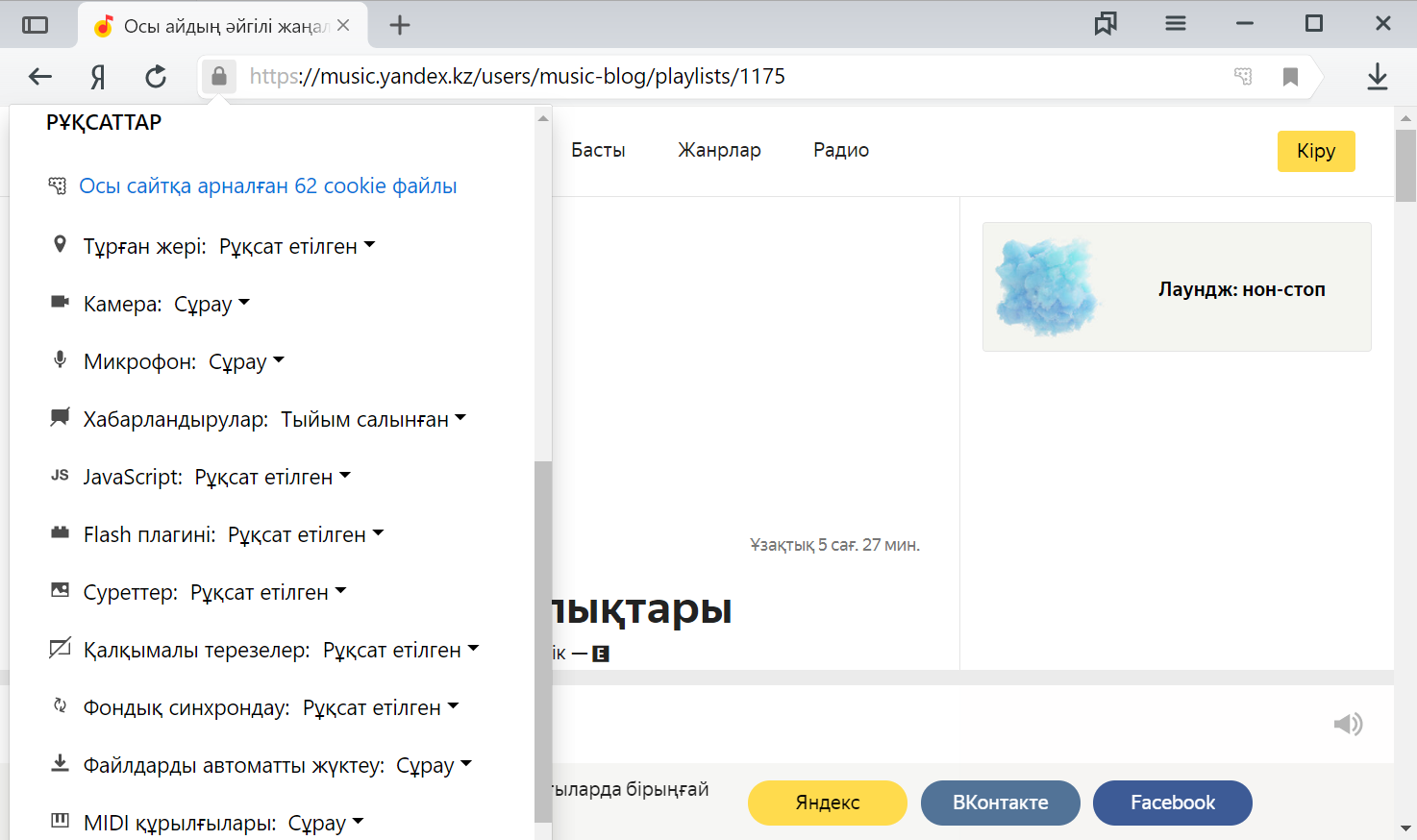The image size is (1417, 840).
Task: Click the MIDI devices icon
Action: 60,821
